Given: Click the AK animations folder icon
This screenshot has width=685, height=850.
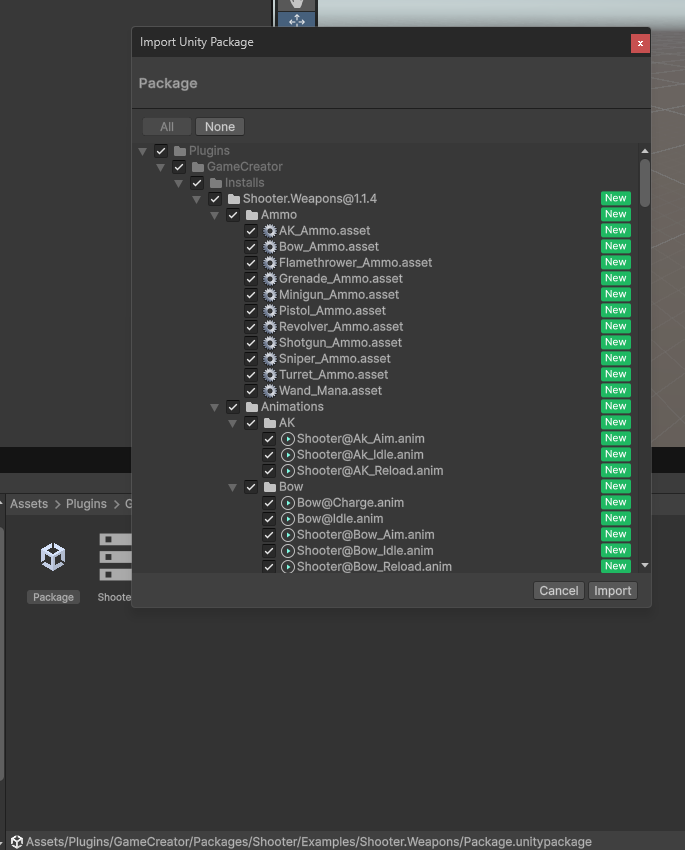Looking at the screenshot, I should tap(269, 423).
